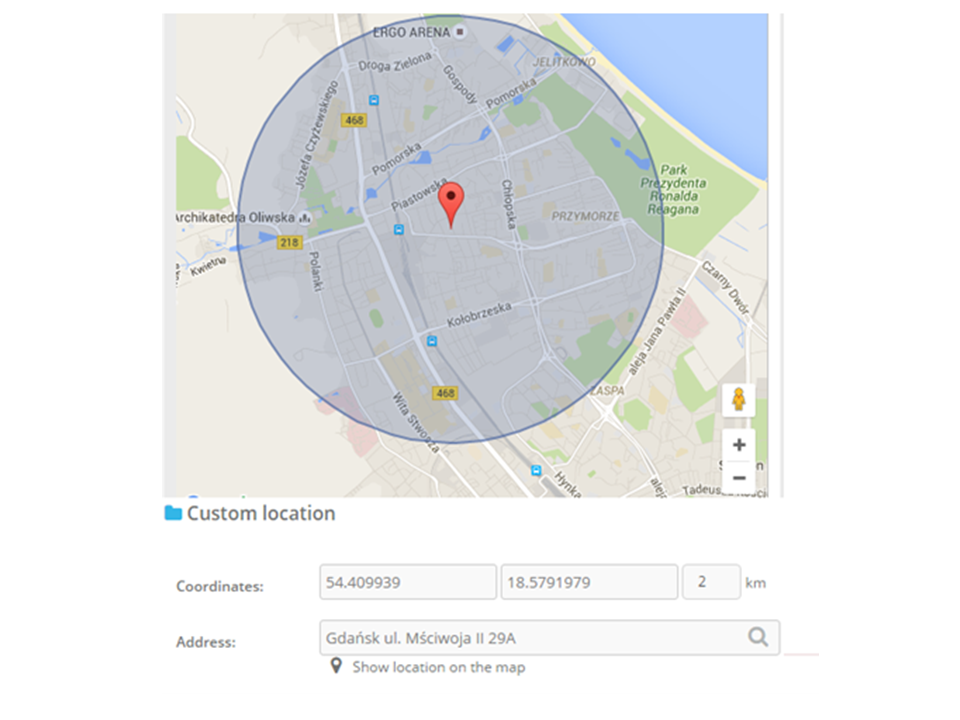
Task: Click the Droga Zielona street label
Action: [x=395, y=62]
